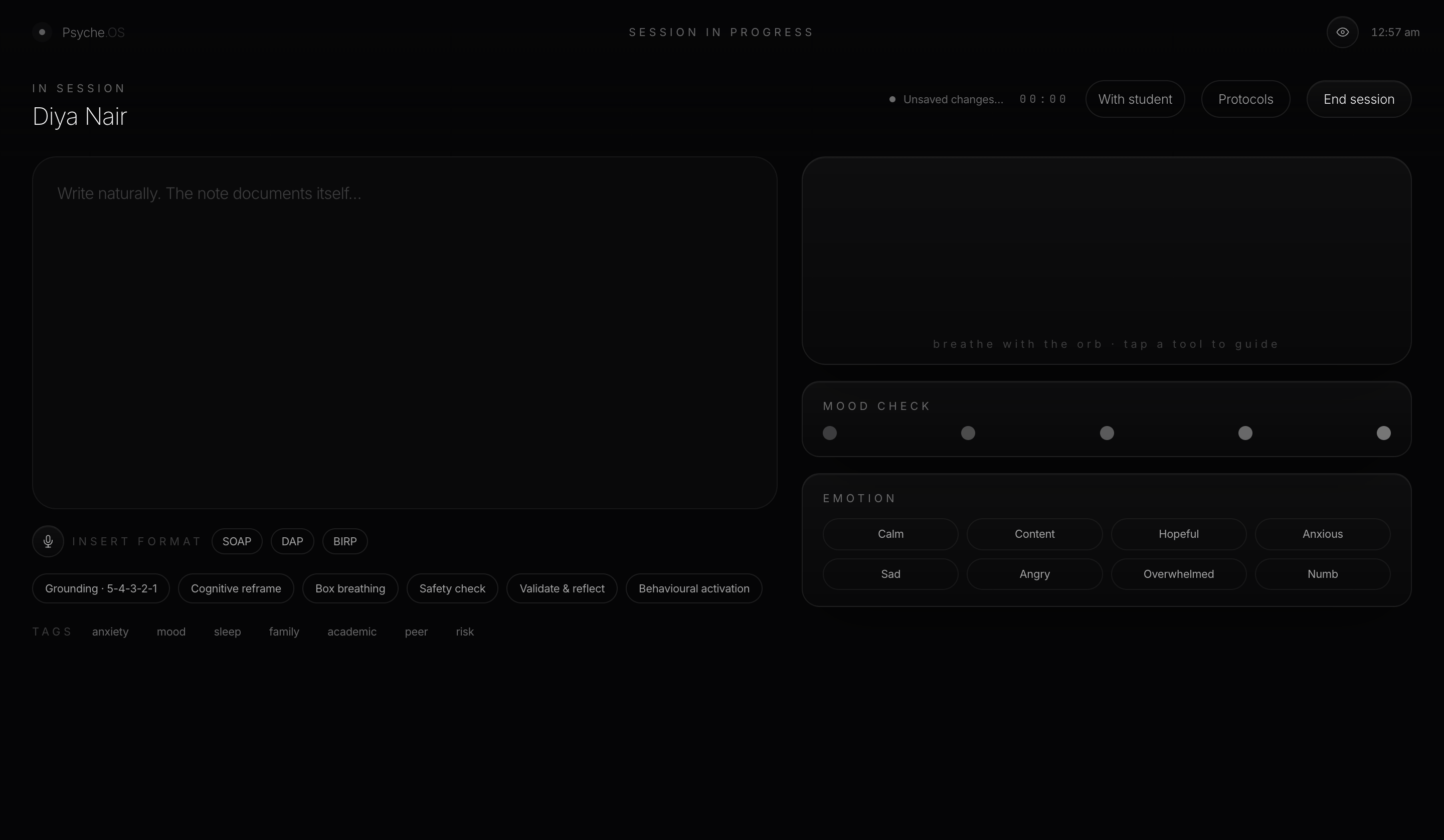Viewport: 1444px width, 840px height.
Task: Click the End session button
Action: (x=1359, y=99)
